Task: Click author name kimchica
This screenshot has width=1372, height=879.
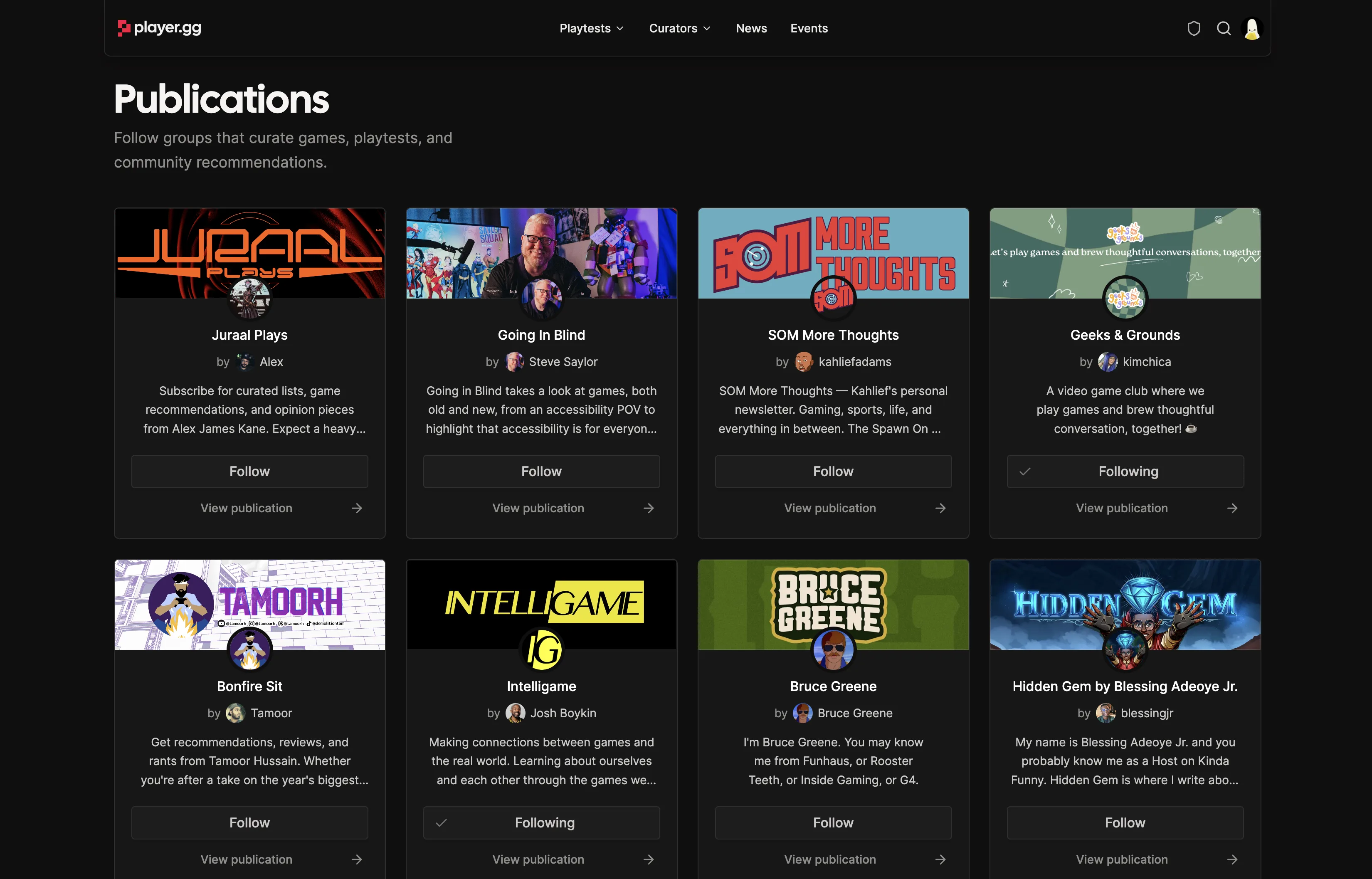Action: (x=1147, y=362)
